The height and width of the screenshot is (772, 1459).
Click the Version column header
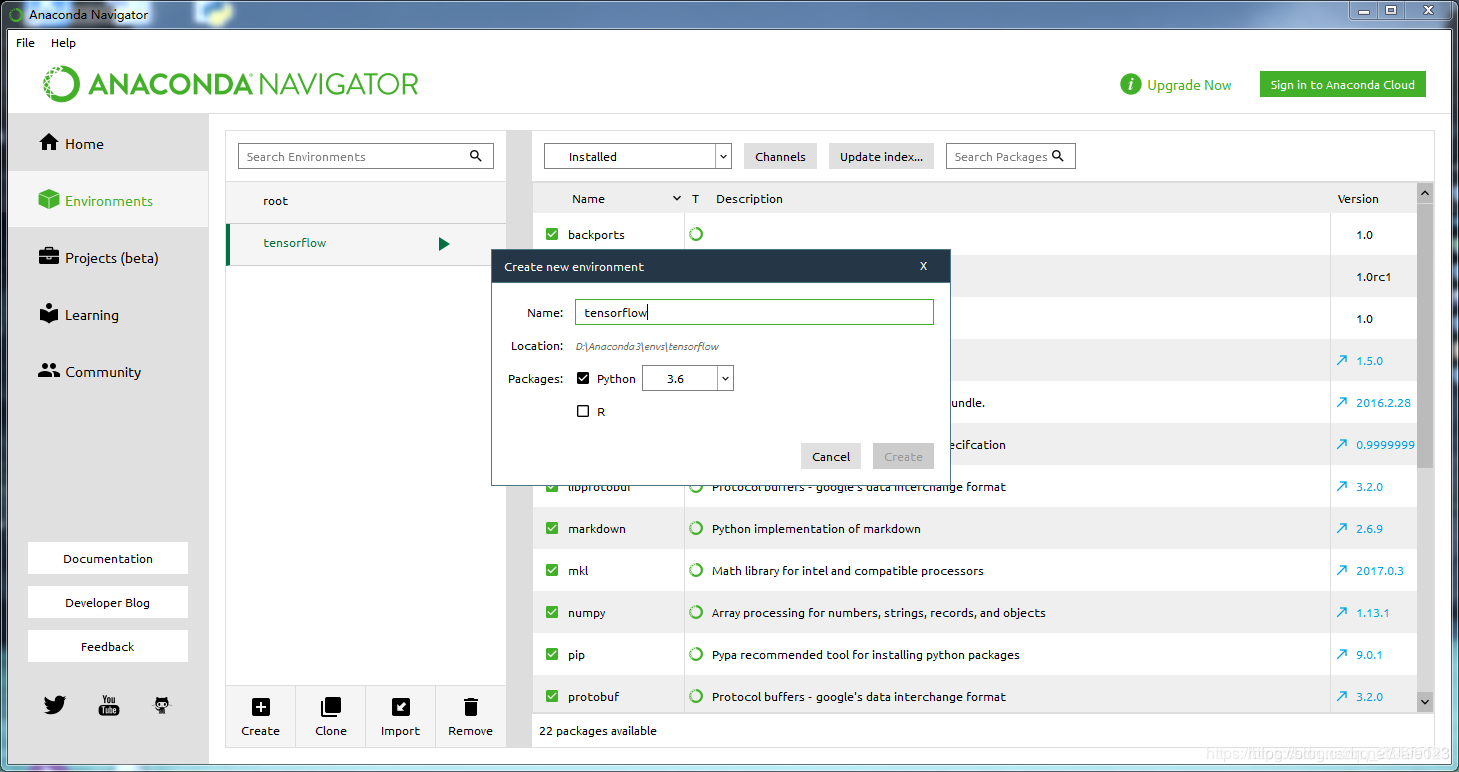(x=1358, y=199)
